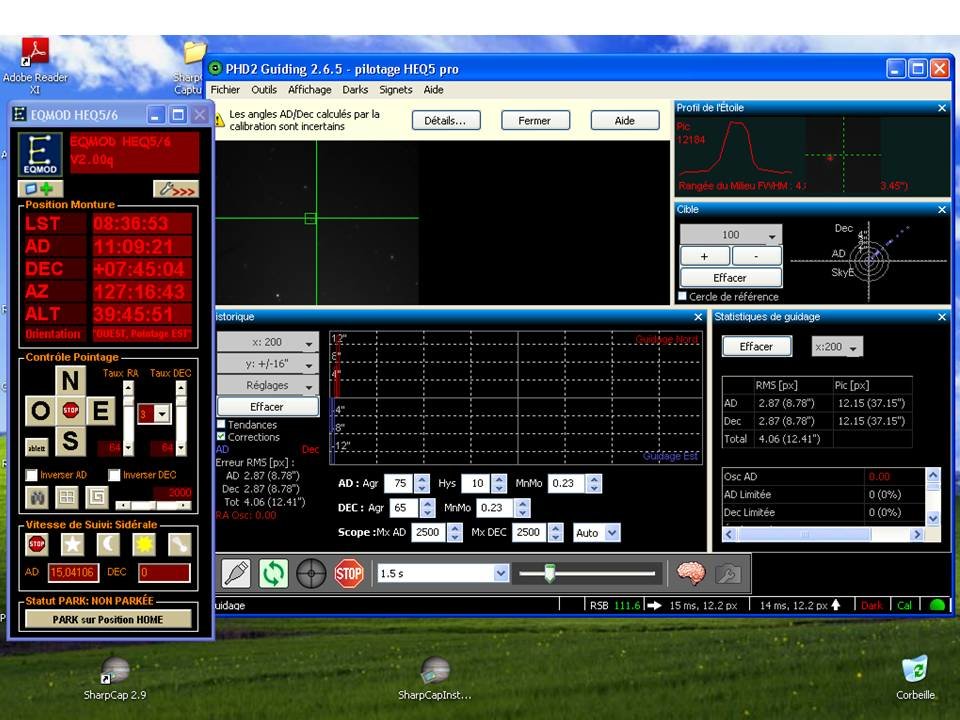Screen dimensions: 960x720
Task: Click Détails... button on calibration warning
Action: tap(446, 121)
